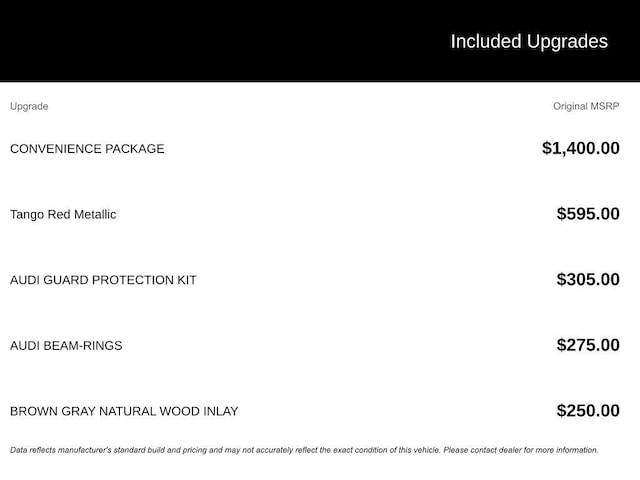Click the $275.00 price amount

[x=588, y=345]
